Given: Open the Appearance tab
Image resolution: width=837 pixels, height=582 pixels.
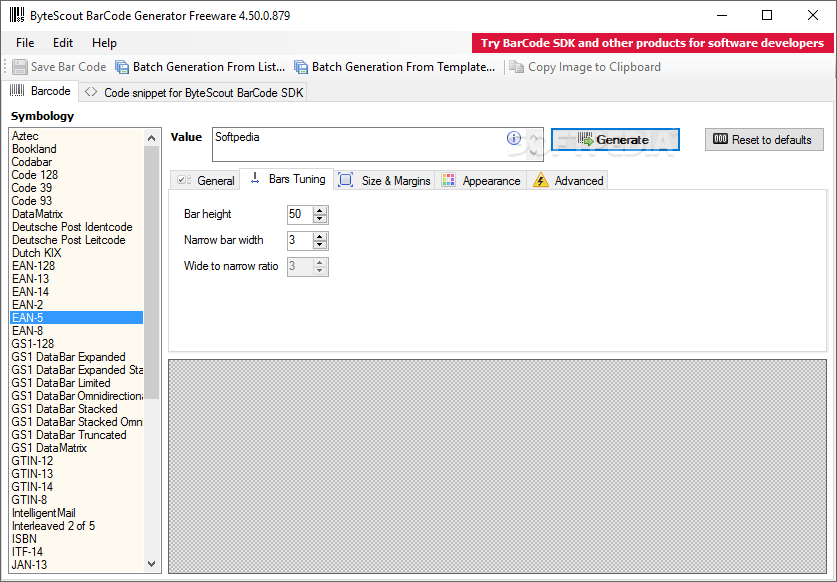Looking at the screenshot, I should coord(481,180).
